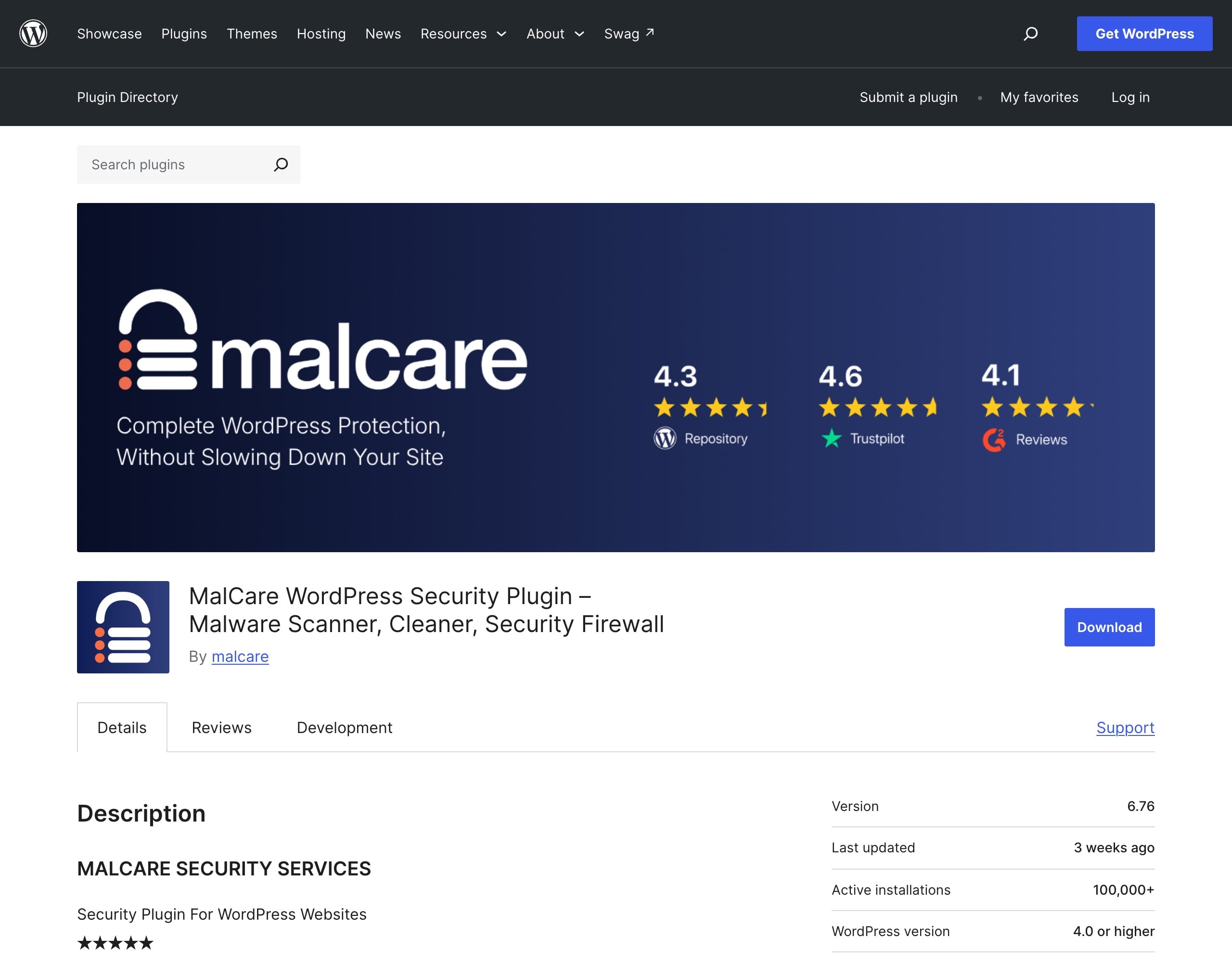The height and width of the screenshot is (962, 1232).
Task: Click the search plugins magnifier icon
Action: tap(281, 165)
